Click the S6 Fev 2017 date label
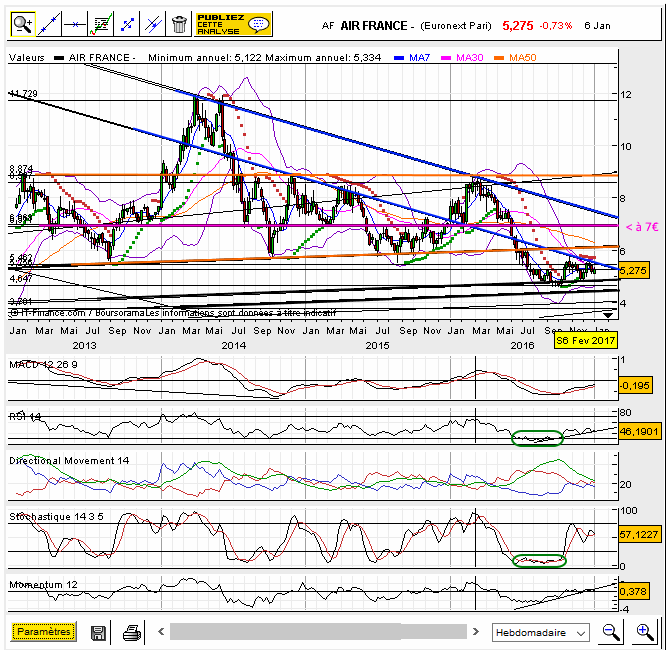666x650 pixels. pos(586,340)
